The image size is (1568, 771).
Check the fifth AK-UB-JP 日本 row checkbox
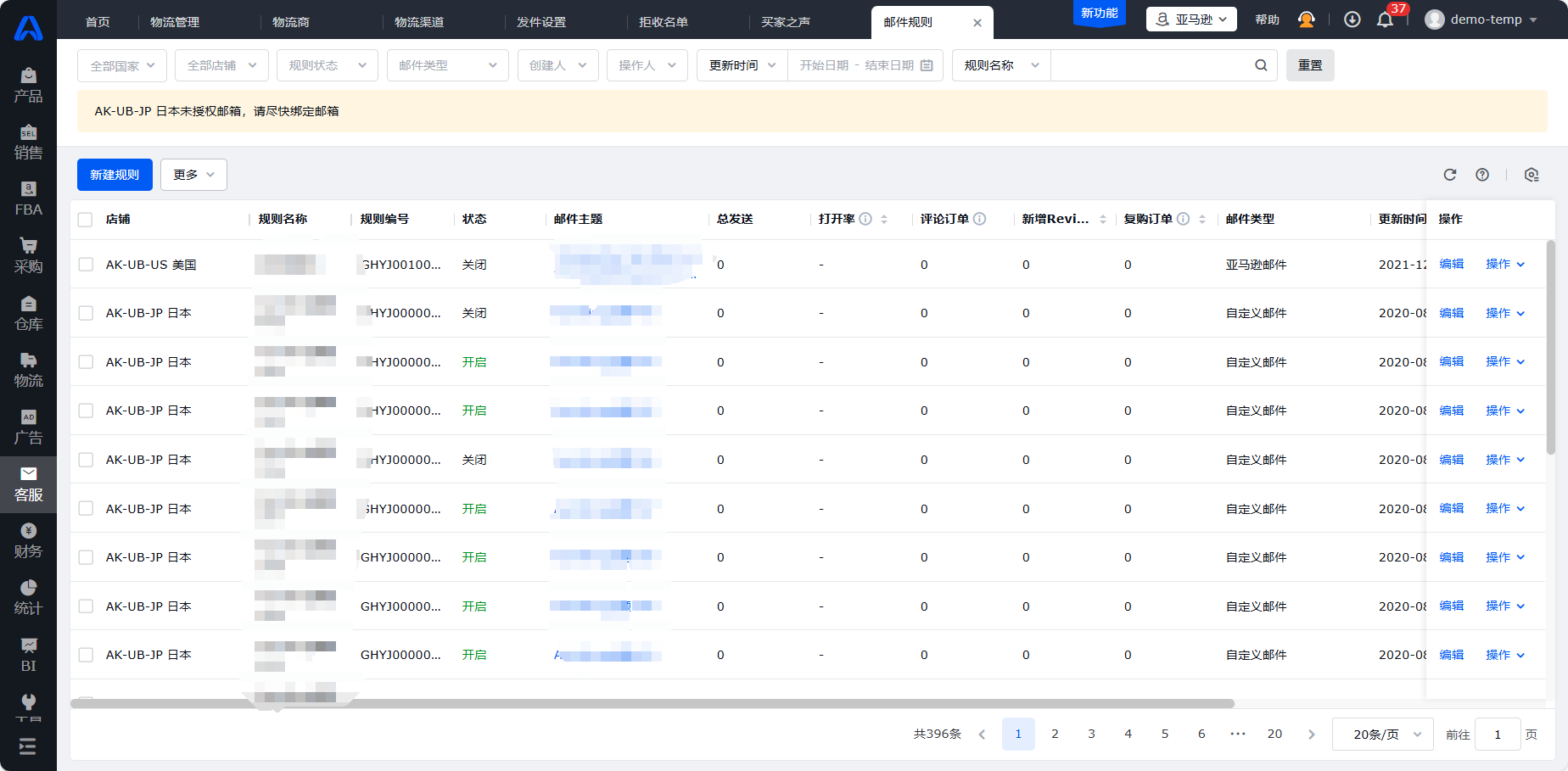coord(85,509)
